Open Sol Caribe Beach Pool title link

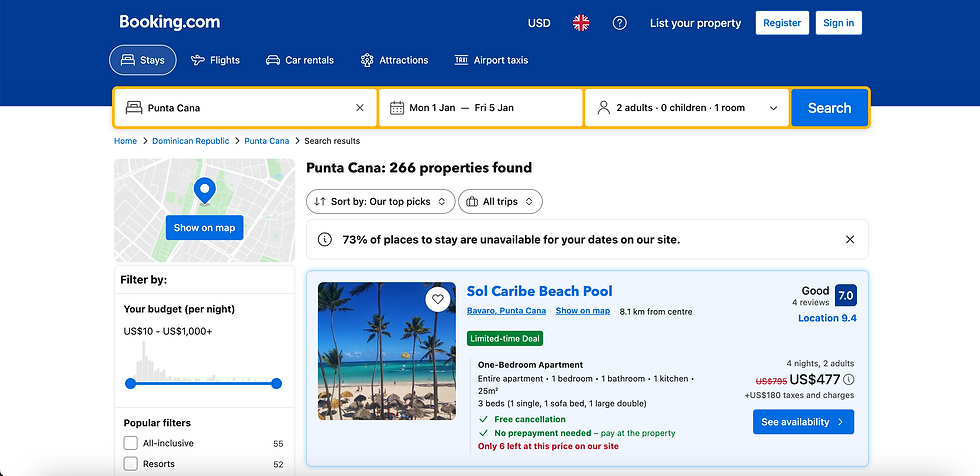coord(539,291)
